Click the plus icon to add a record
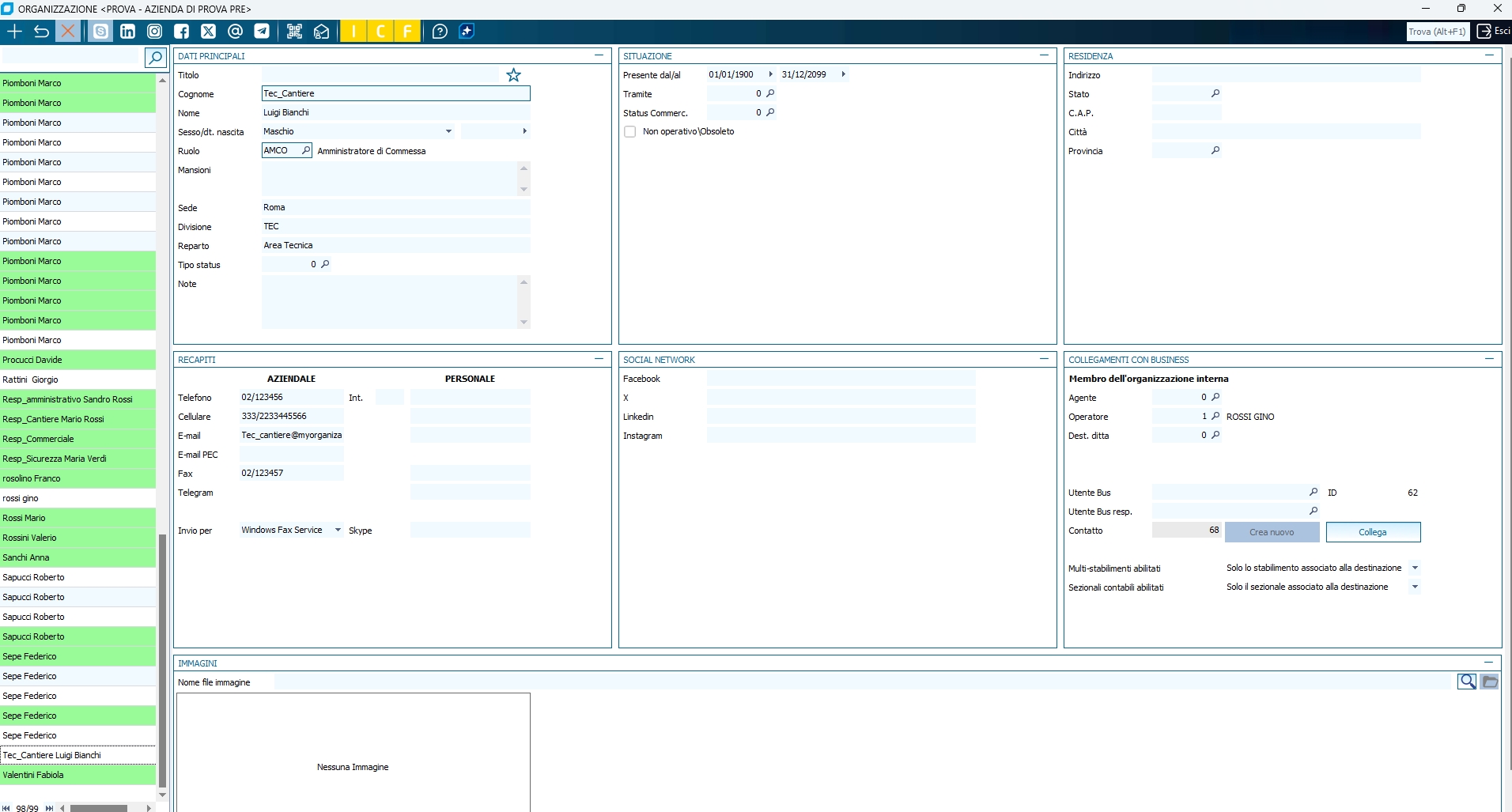 [x=14, y=32]
